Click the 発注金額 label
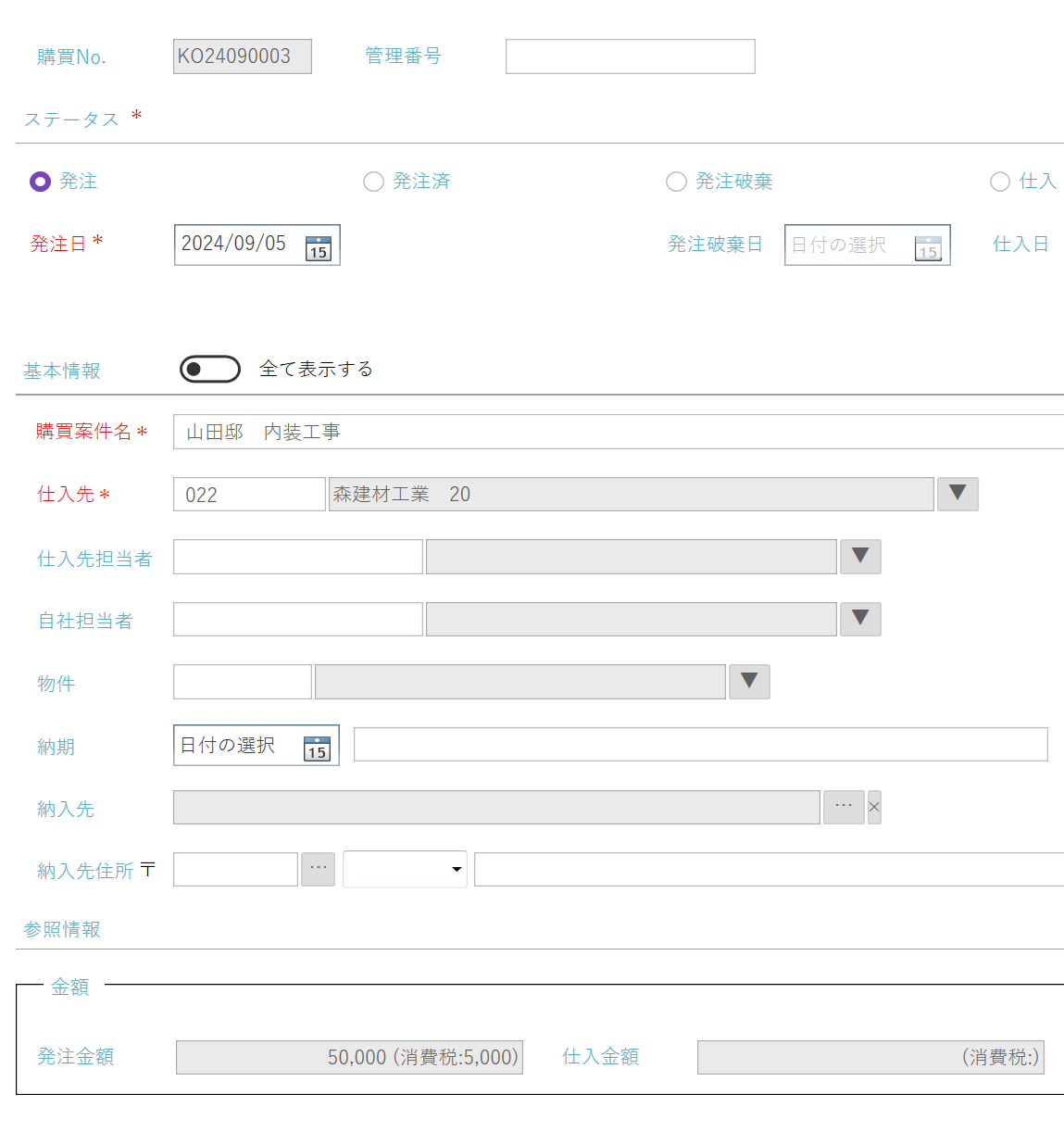The image size is (1064, 1132). pos(76,1056)
